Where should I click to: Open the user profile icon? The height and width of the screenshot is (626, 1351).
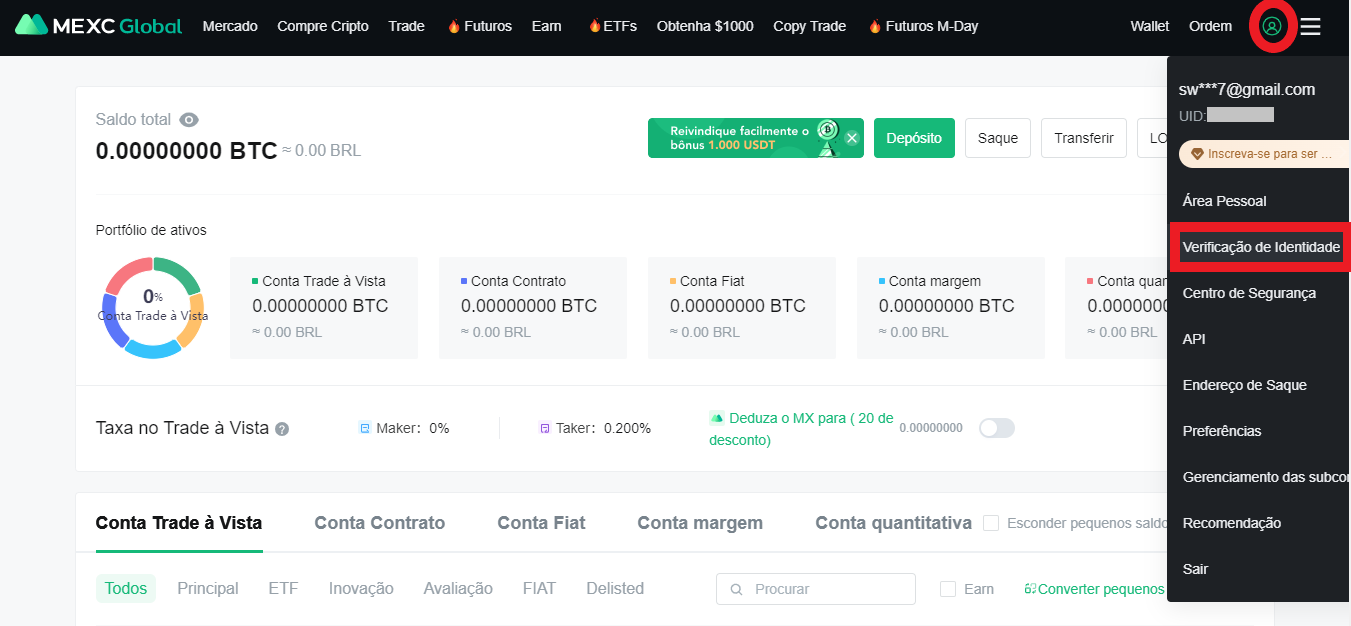click(x=1272, y=27)
